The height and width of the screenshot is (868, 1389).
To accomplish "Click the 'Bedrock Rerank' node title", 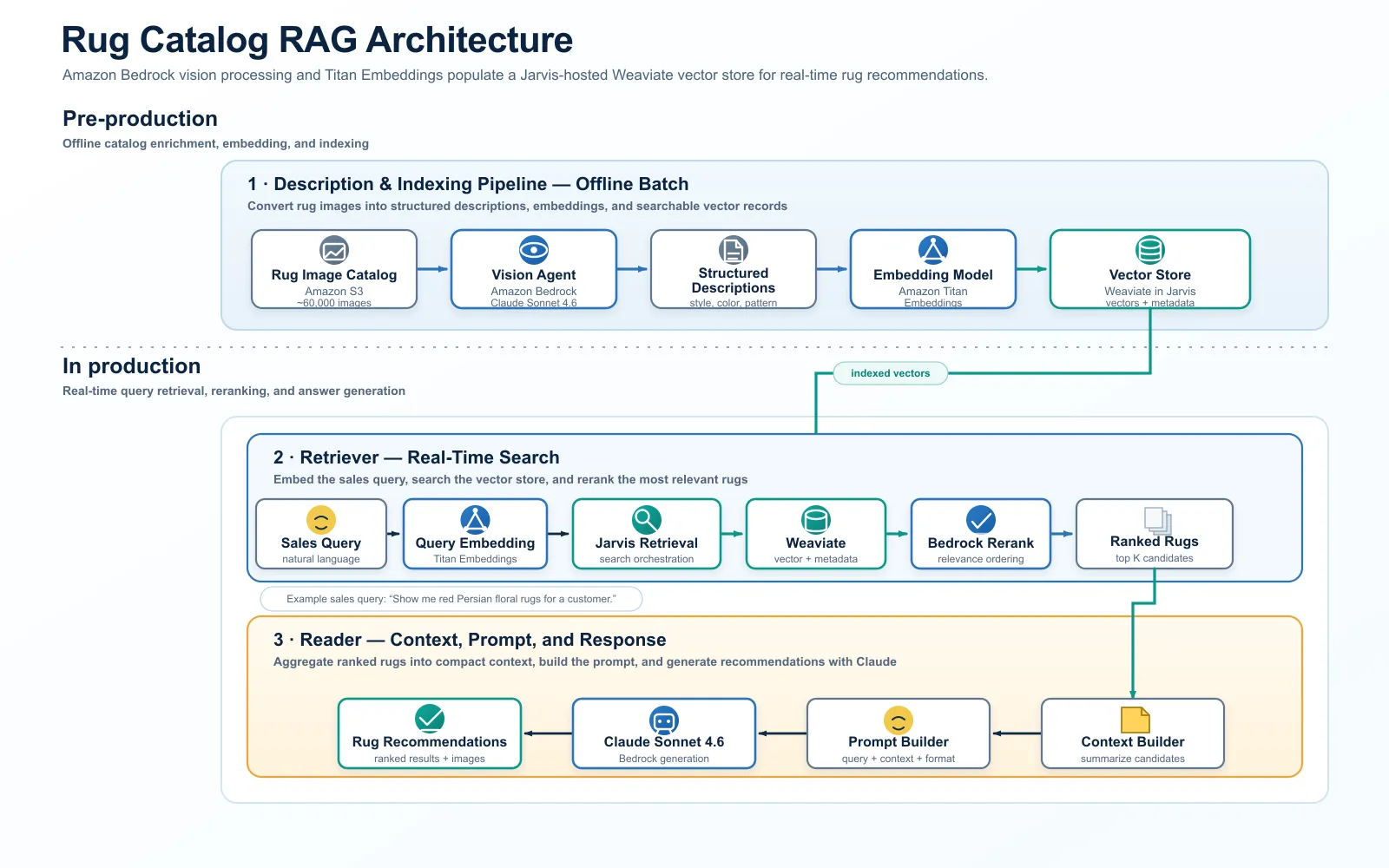I will (981, 543).
